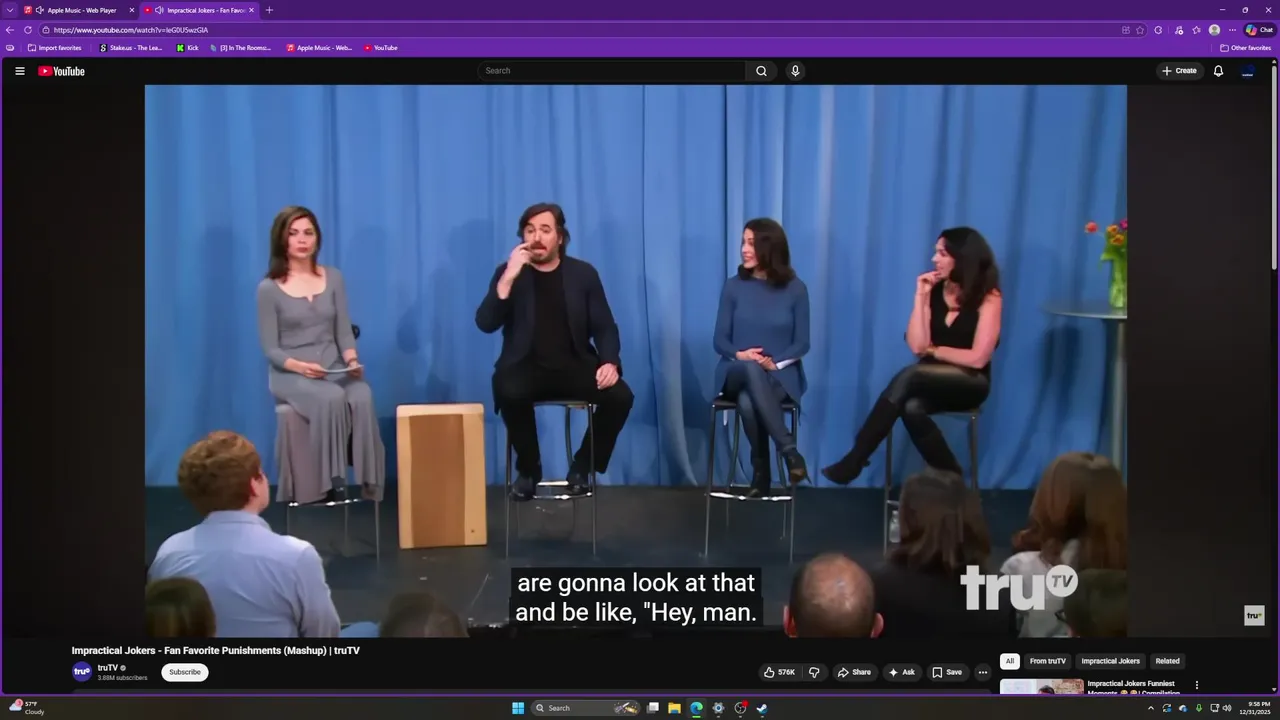
Task: Open Microsoft Edge taskbar icon
Action: (696, 708)
